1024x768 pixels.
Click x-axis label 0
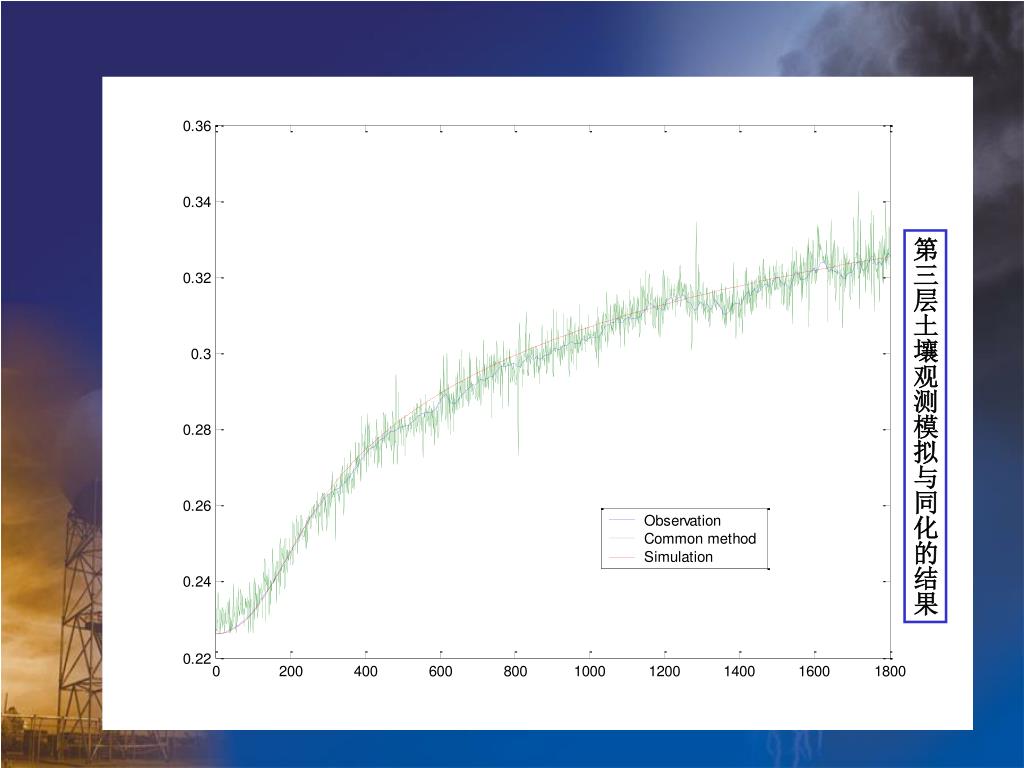(x=216, y=671)
